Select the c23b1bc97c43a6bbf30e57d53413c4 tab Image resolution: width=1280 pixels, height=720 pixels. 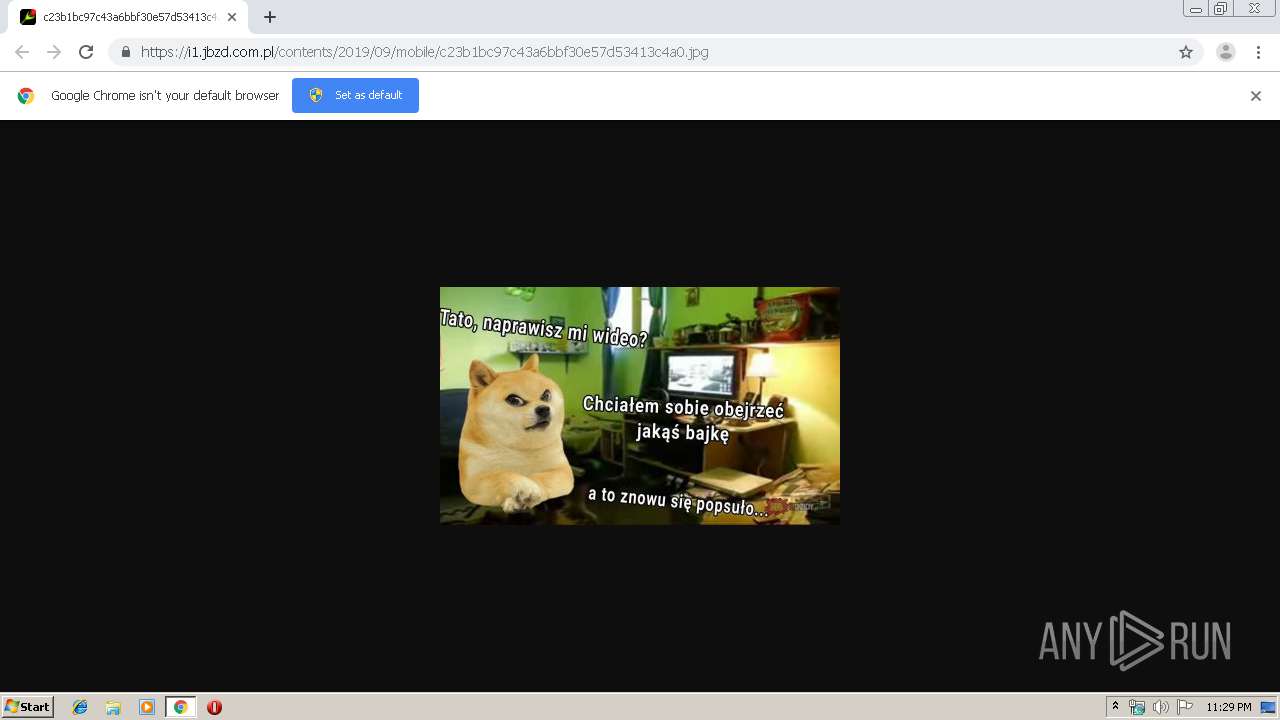coord(128,17)
